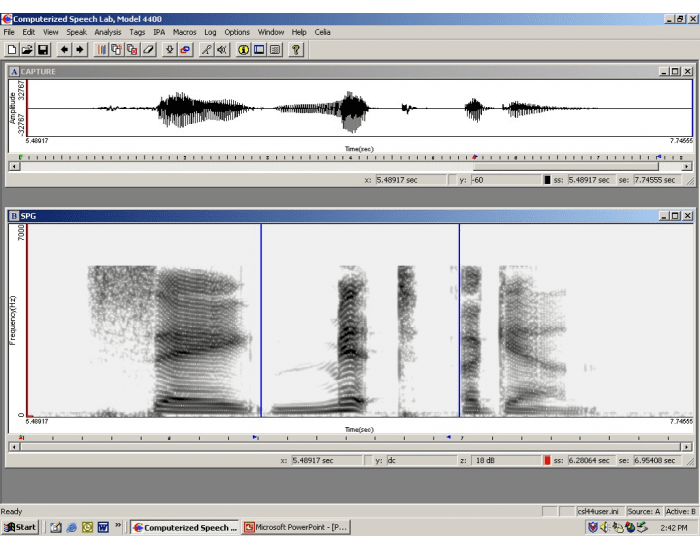
Task: Open the IPA menu
Action: click(159, 32)
